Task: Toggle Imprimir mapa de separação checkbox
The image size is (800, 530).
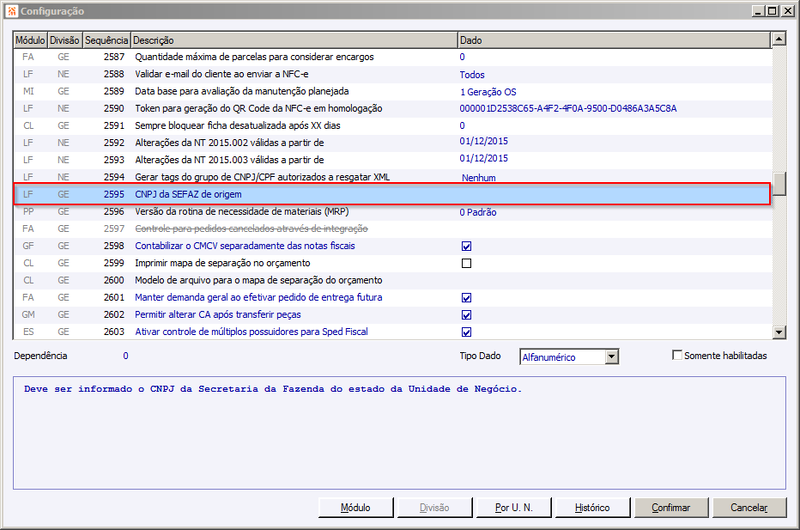Action: point(466,263)
